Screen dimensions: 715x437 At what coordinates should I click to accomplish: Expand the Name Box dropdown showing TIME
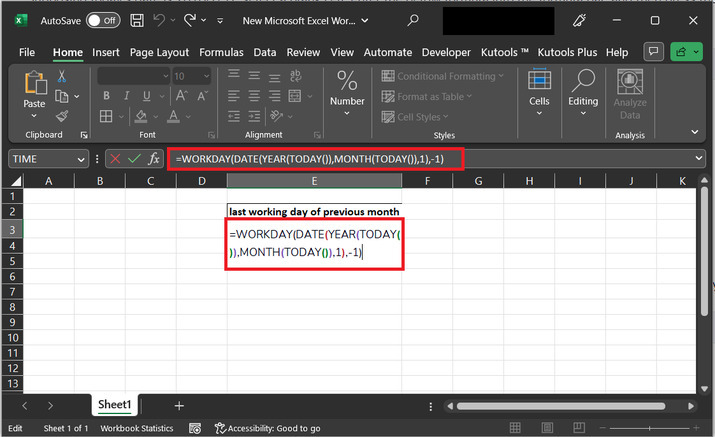81,159
